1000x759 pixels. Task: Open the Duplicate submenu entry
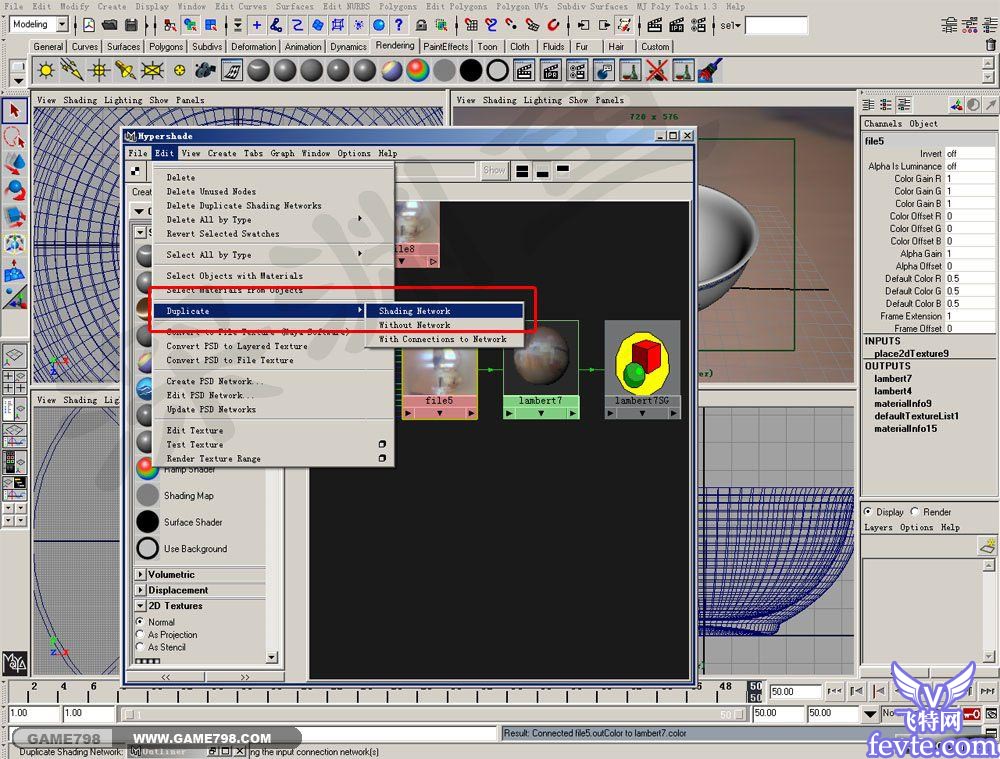click(x=259, y=311)
